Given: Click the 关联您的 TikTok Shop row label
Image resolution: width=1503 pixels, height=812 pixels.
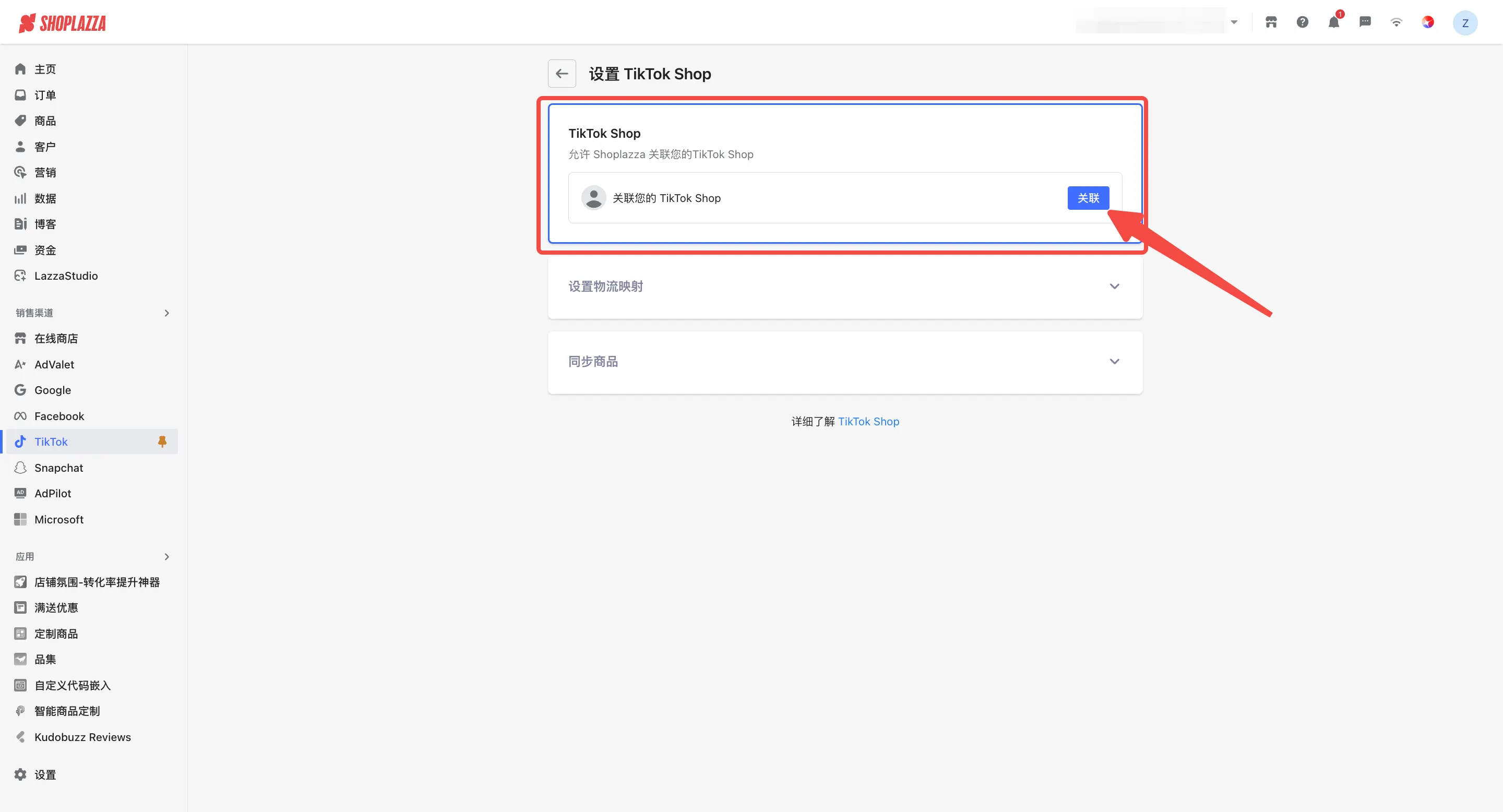Looking at the screenshot, I should pyautogui.click(x=666, y=198).
